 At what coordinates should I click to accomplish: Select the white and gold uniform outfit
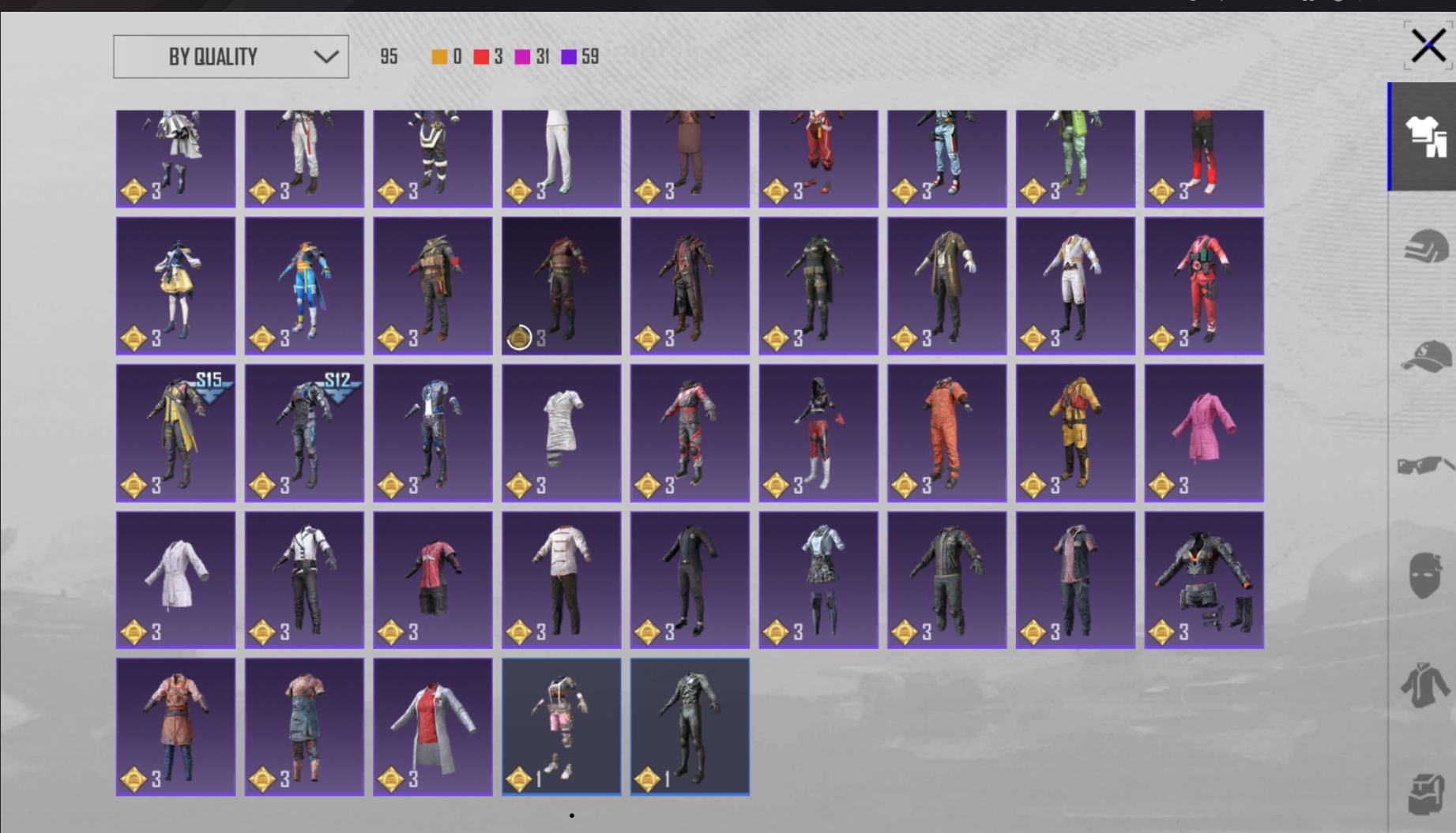pos(1075,286)
